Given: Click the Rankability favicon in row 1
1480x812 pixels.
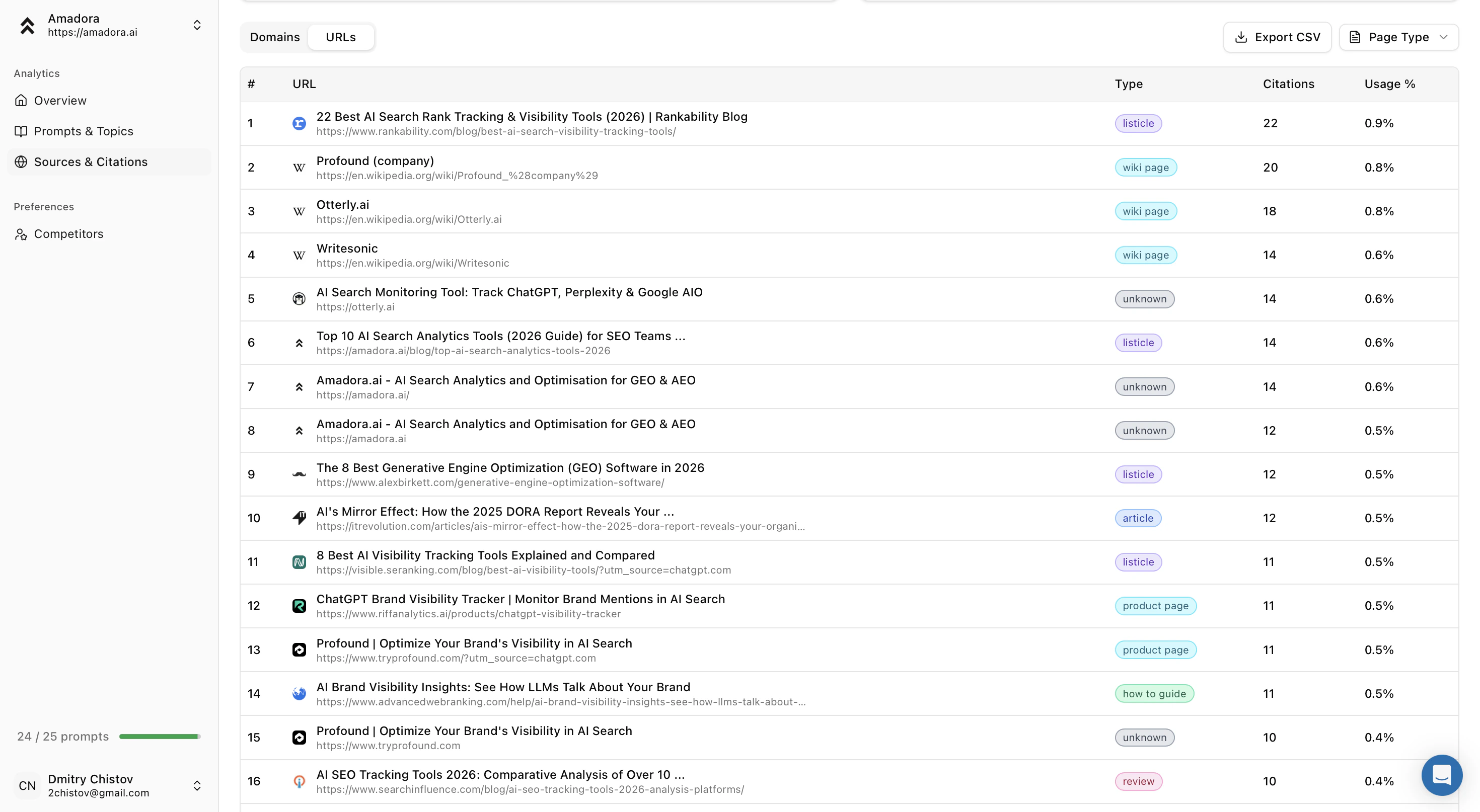Looking at the screenshot, I should coord(299,123).
